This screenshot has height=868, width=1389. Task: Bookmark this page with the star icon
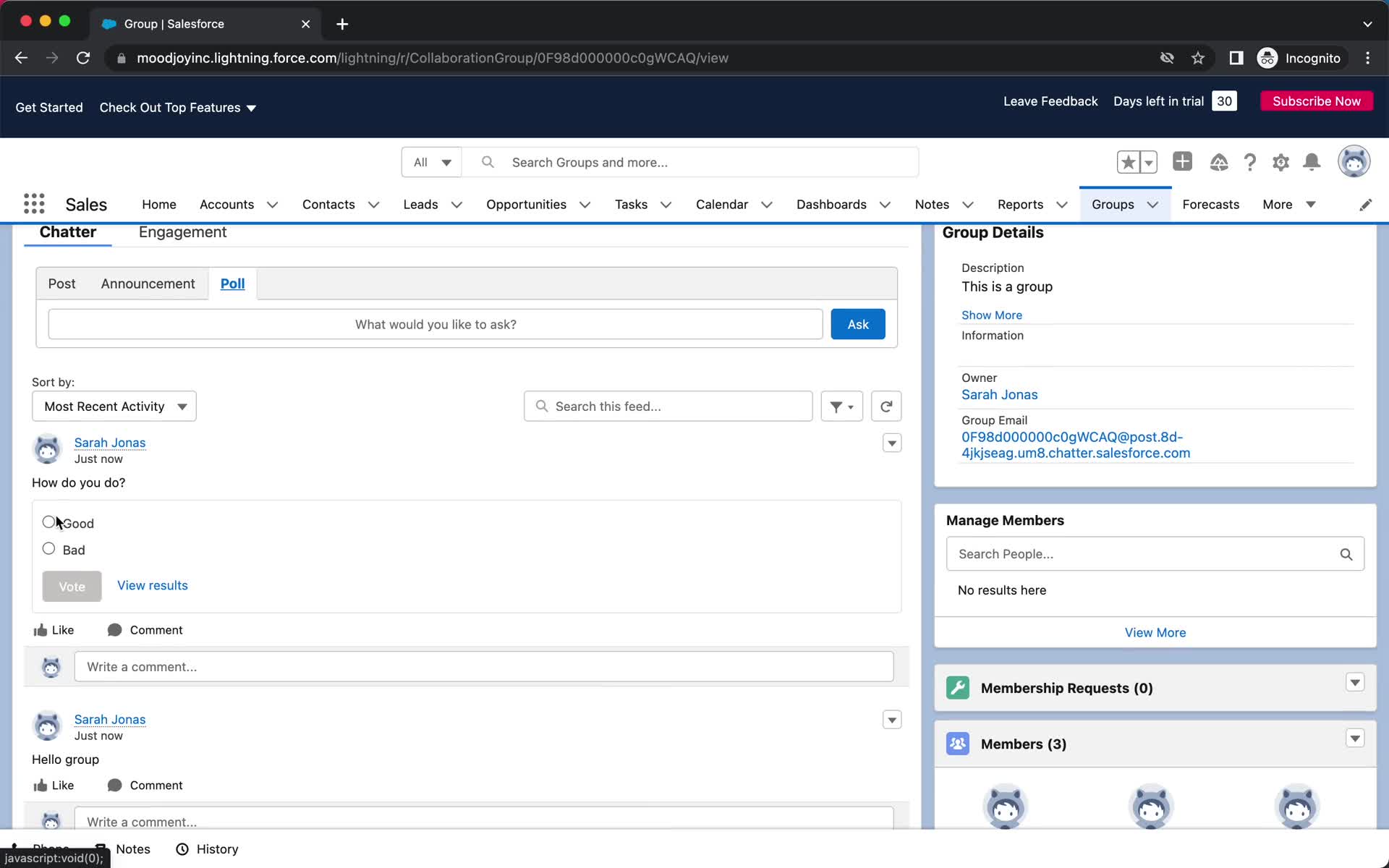coord(1198,58)
